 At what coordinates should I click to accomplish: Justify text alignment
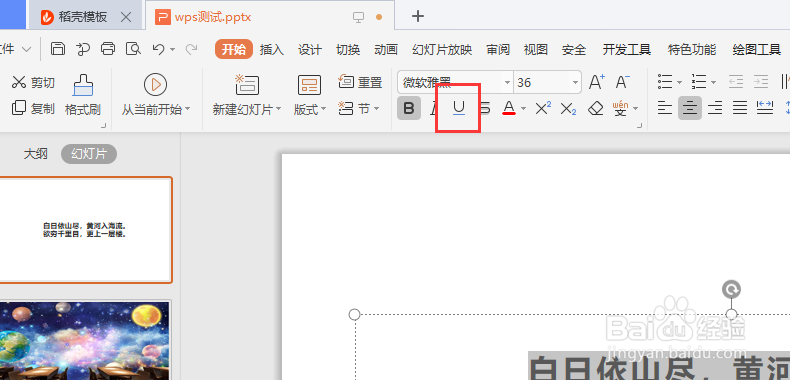[x=740, y=108]
